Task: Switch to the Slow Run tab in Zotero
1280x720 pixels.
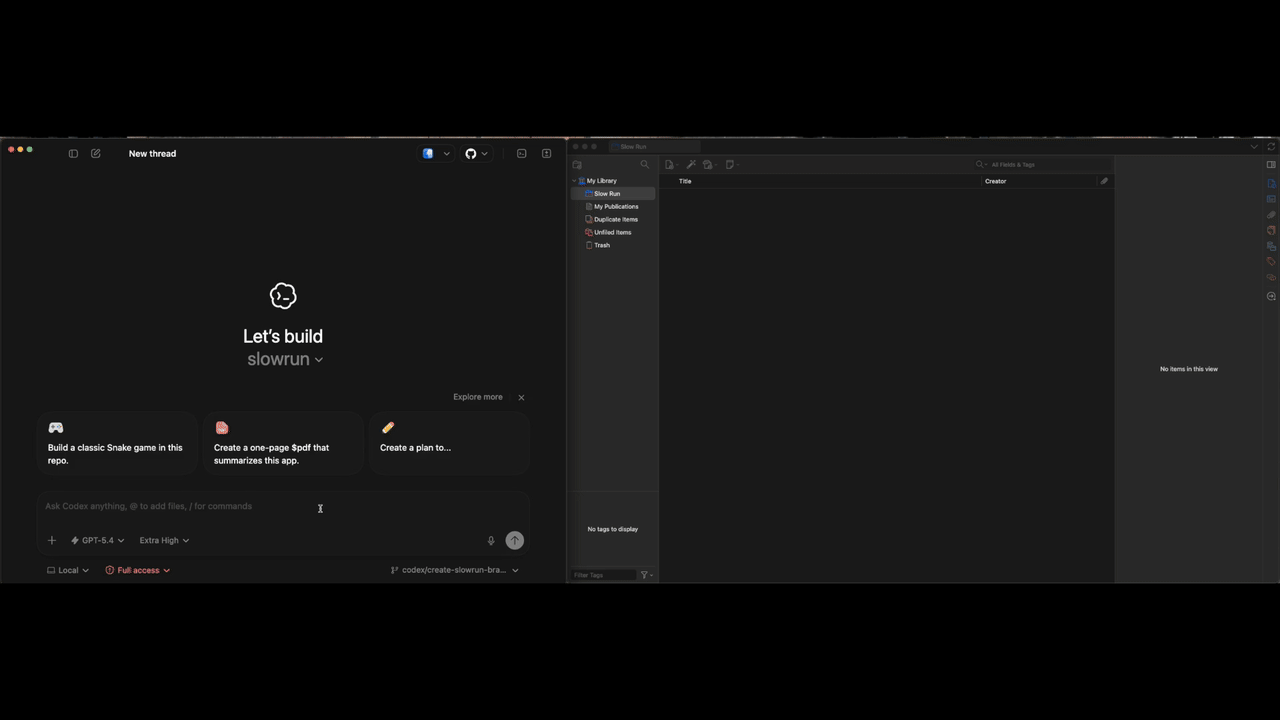Action: (x=632, y=146)
